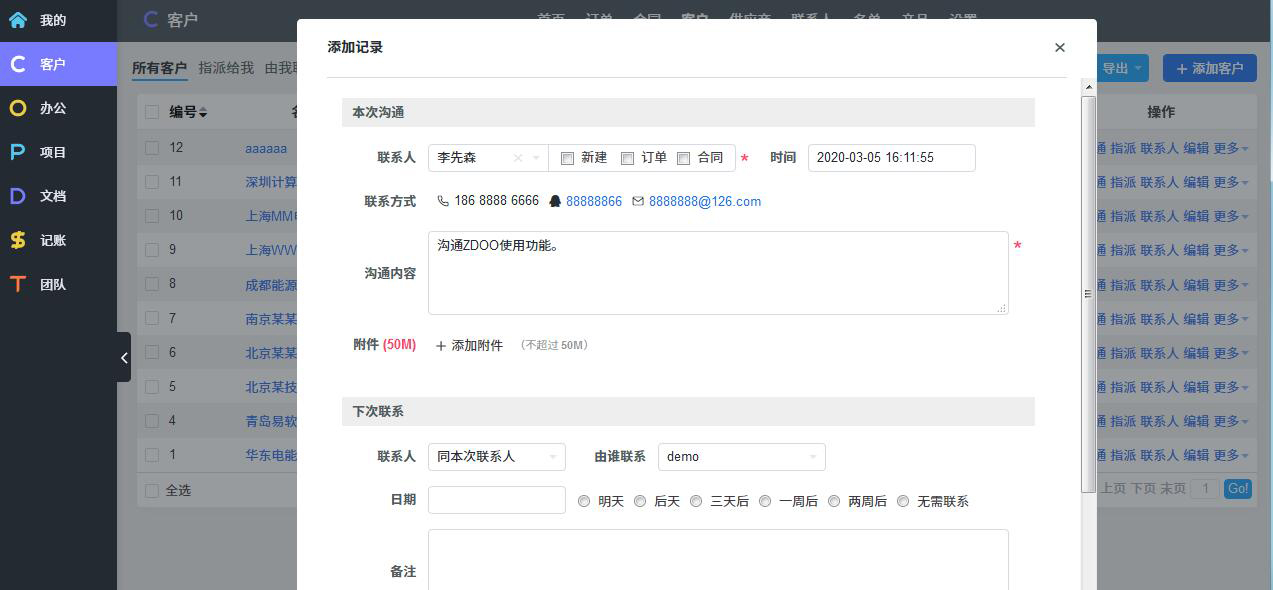Open the 办公 office module in sidebar
This screenshot has height=590, width=1273.
(58, 108)
